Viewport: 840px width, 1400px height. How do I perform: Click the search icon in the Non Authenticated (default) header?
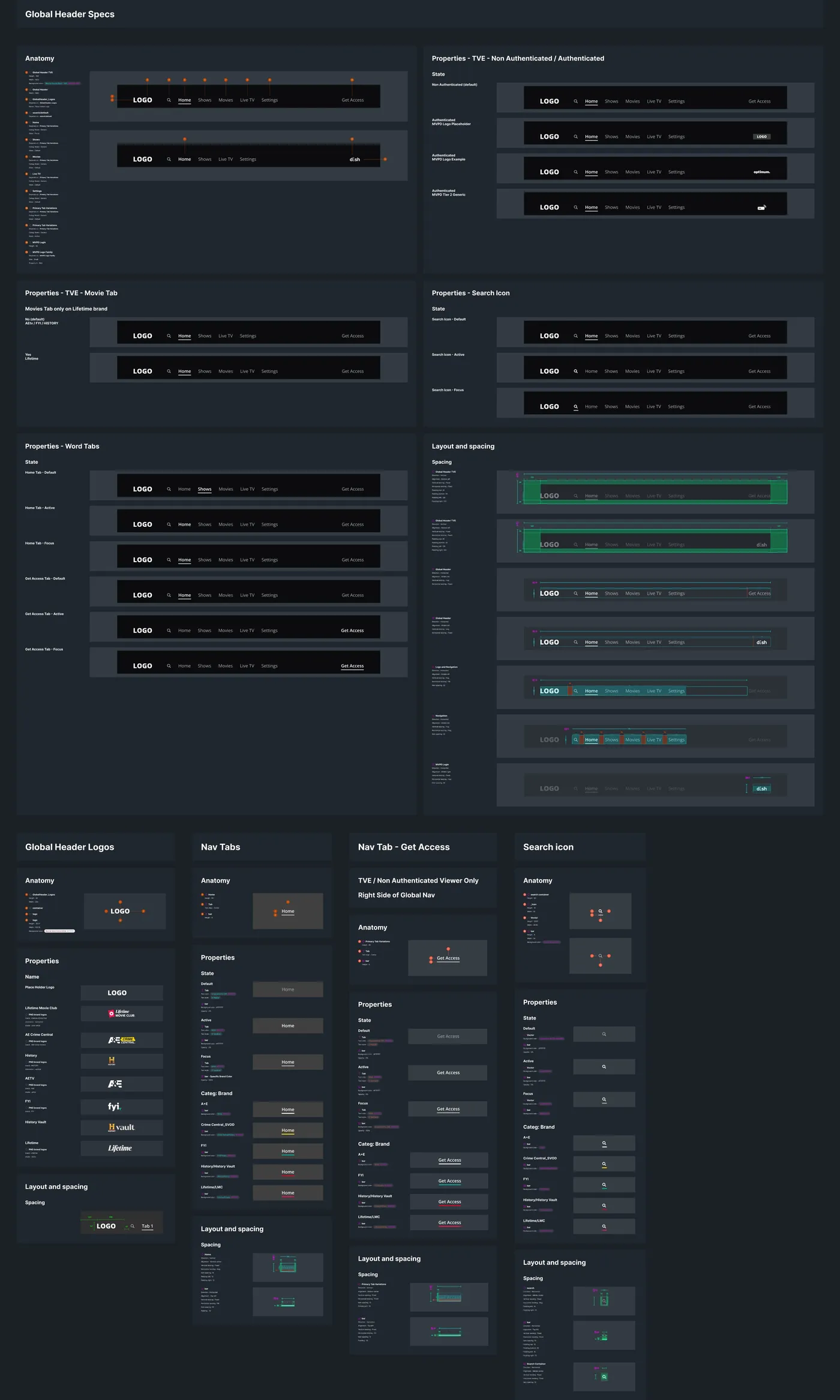[x=575, y=101]
